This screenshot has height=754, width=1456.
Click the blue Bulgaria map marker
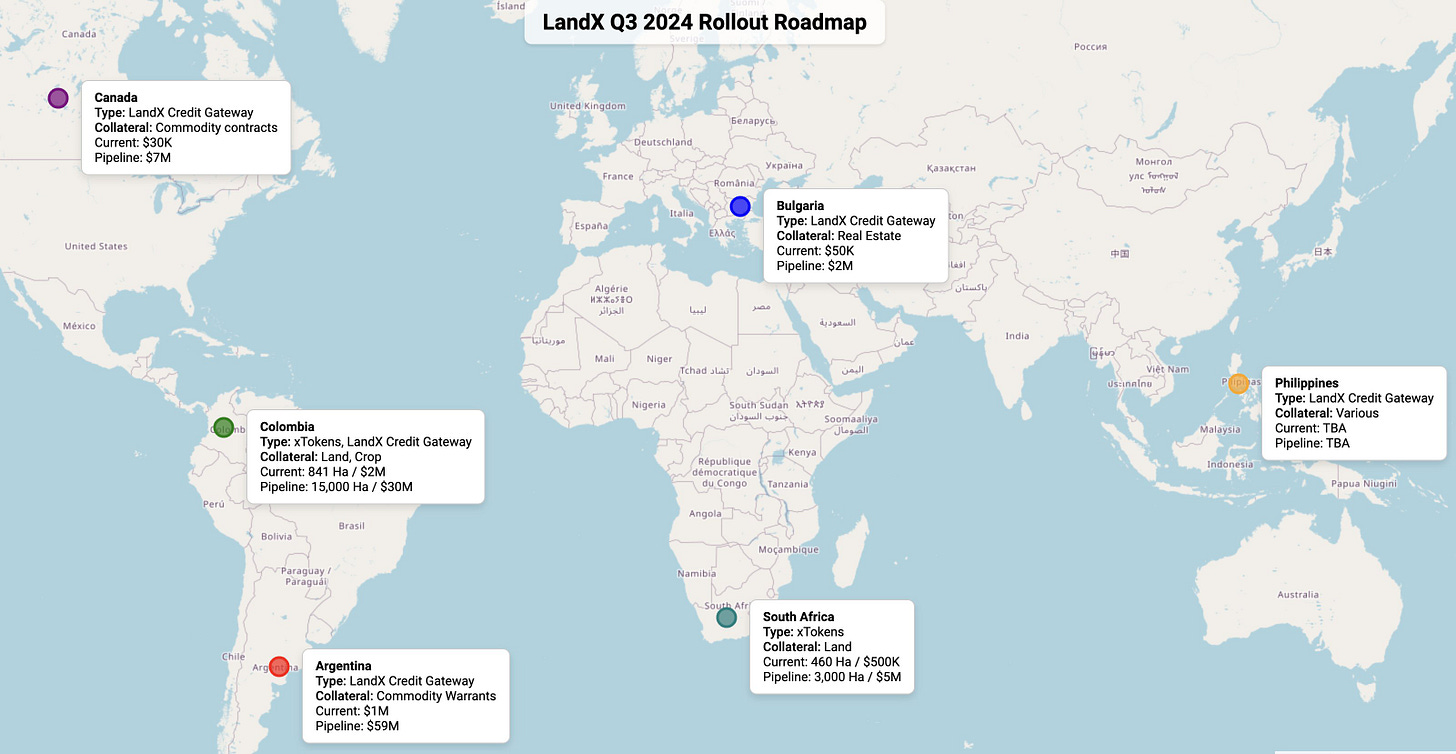click(x=740, y=207)
